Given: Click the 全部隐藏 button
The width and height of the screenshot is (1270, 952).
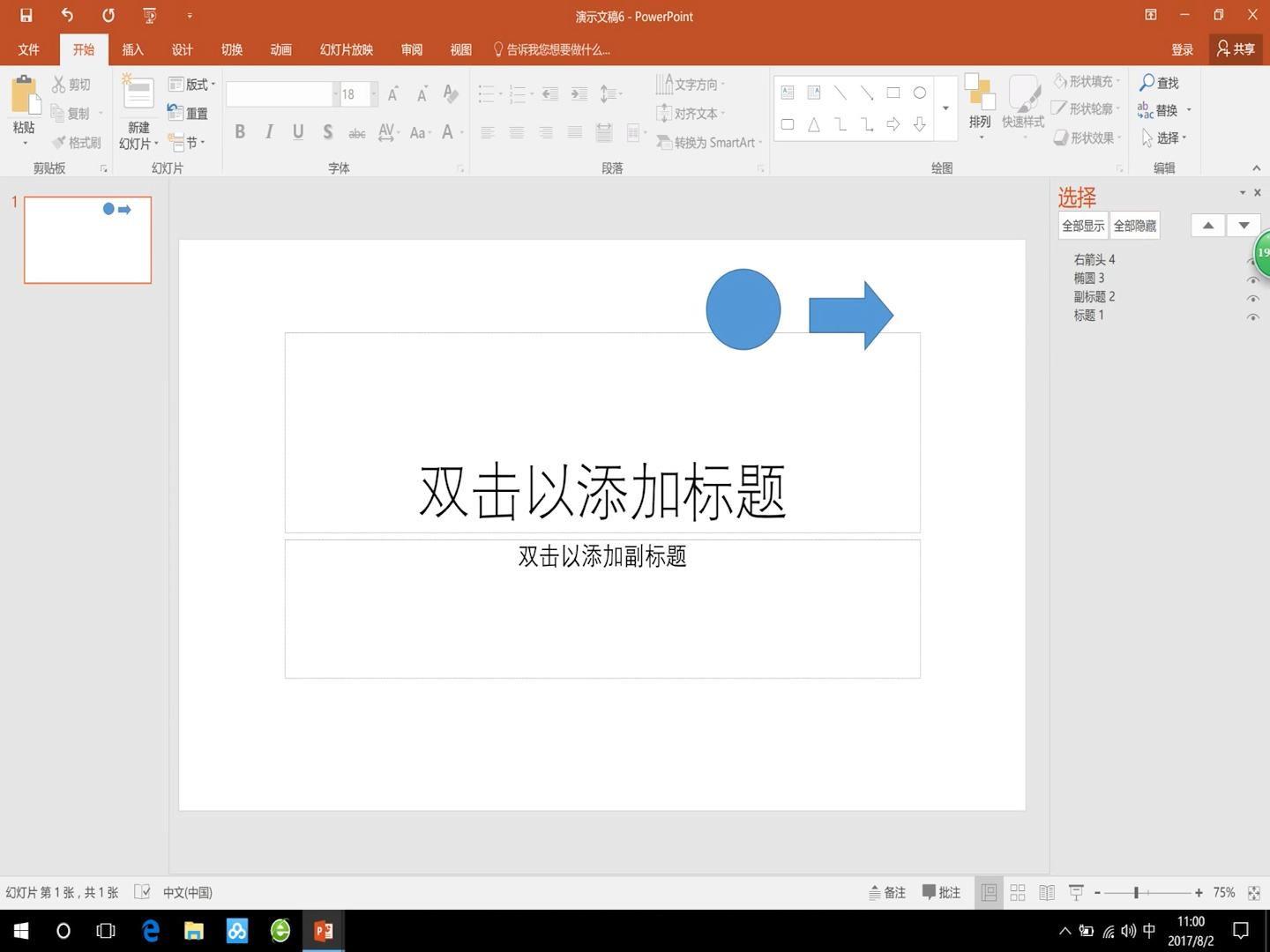Looking at the screenshot, I should click(1134, 226).
